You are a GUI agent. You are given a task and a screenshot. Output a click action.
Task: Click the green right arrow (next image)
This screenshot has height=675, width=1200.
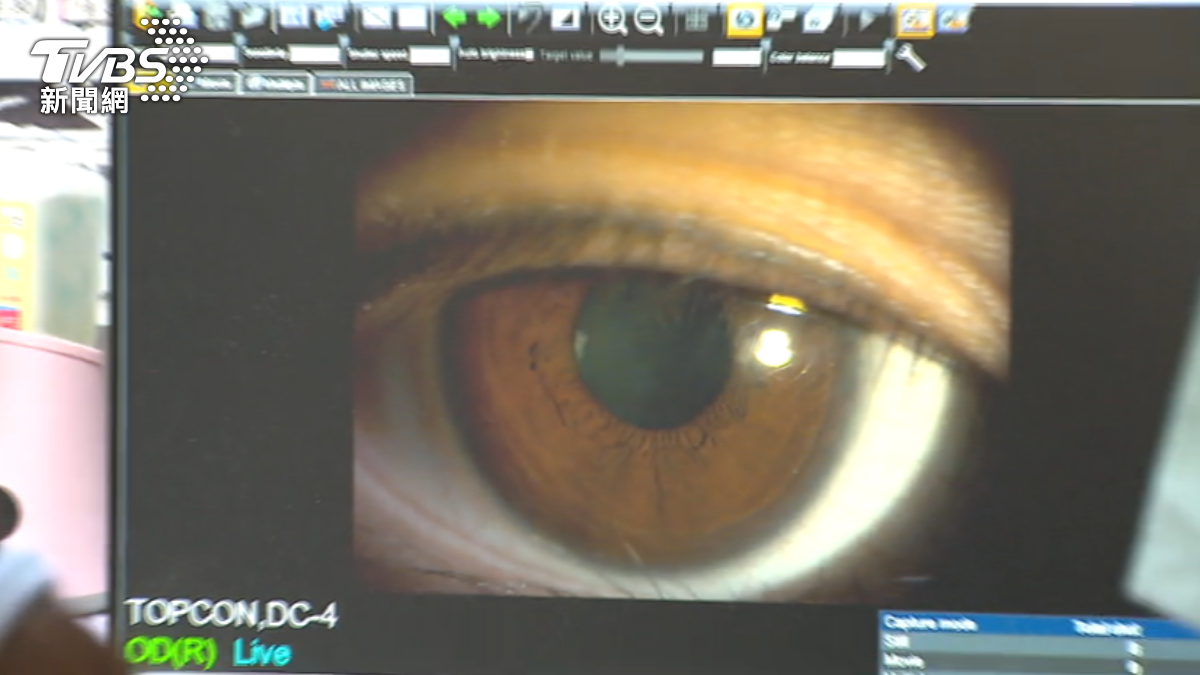489,18
